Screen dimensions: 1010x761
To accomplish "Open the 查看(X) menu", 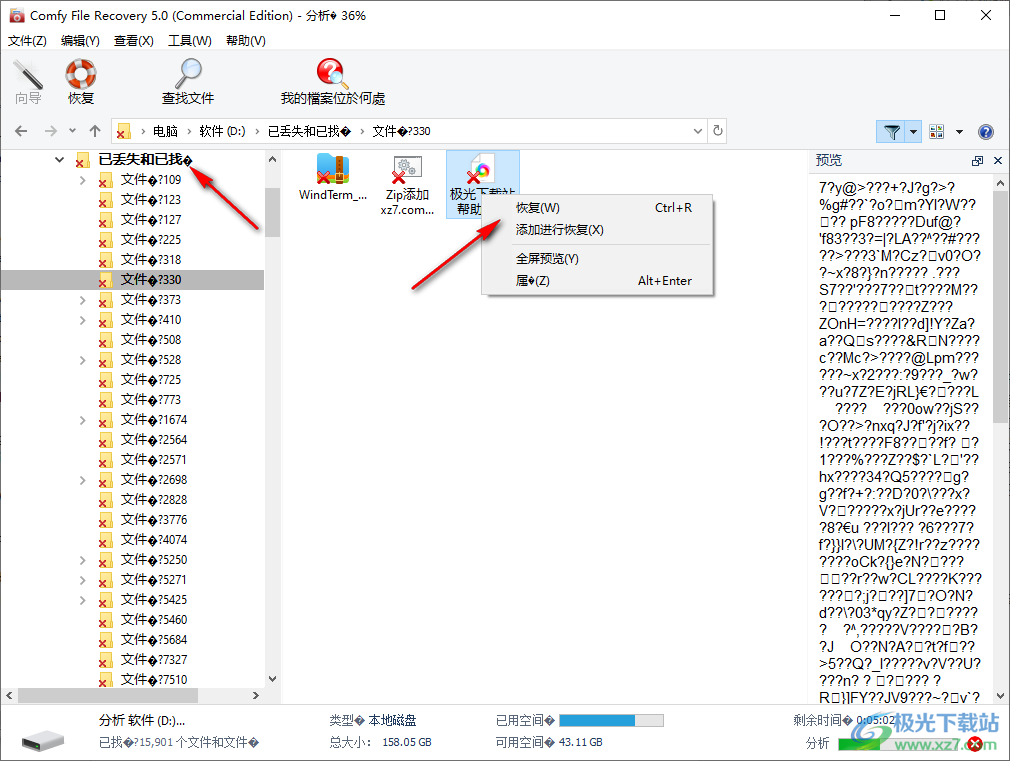I will point(133,41).
